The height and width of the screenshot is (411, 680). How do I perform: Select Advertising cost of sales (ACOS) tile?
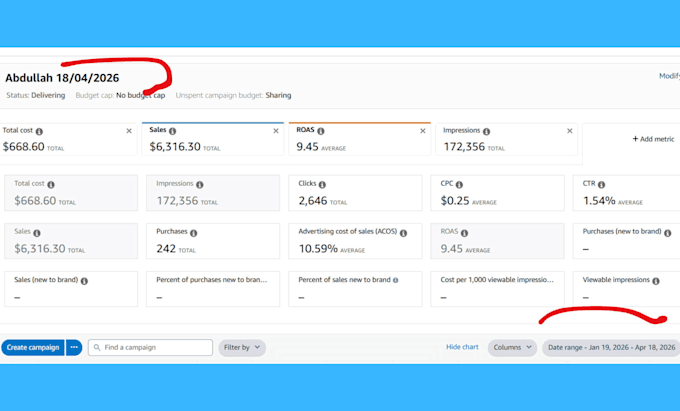tap(355, 241)
